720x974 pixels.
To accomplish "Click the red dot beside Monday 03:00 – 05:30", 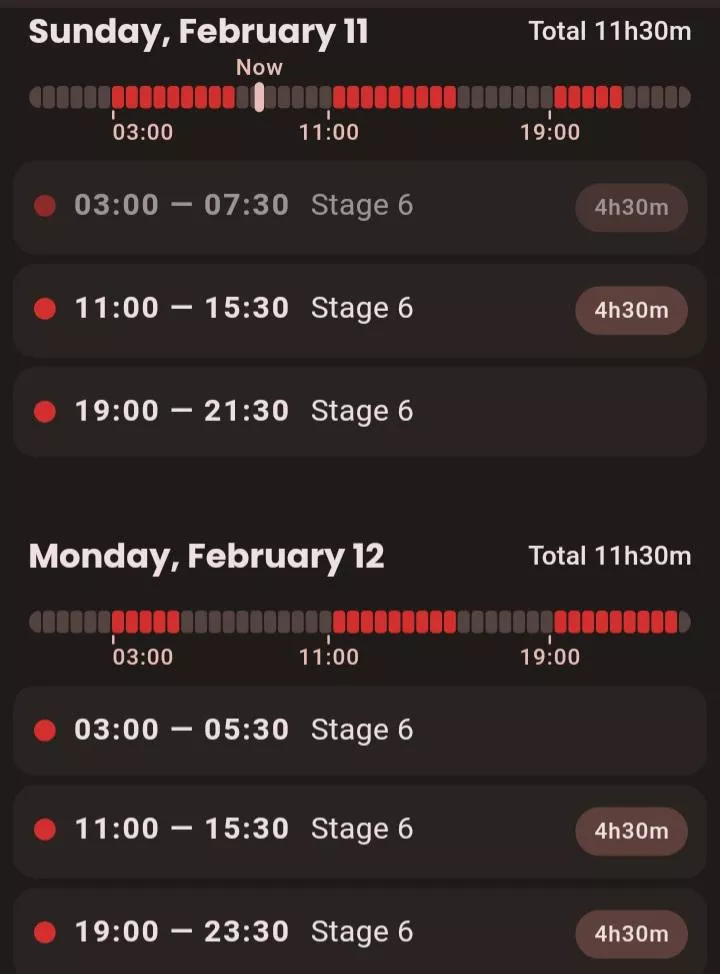I will click(x=45, y=731).
